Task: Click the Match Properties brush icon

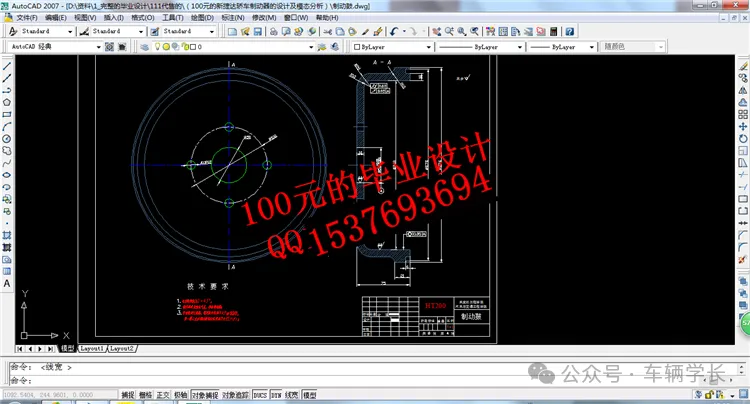Action: [x=365, y=32]
